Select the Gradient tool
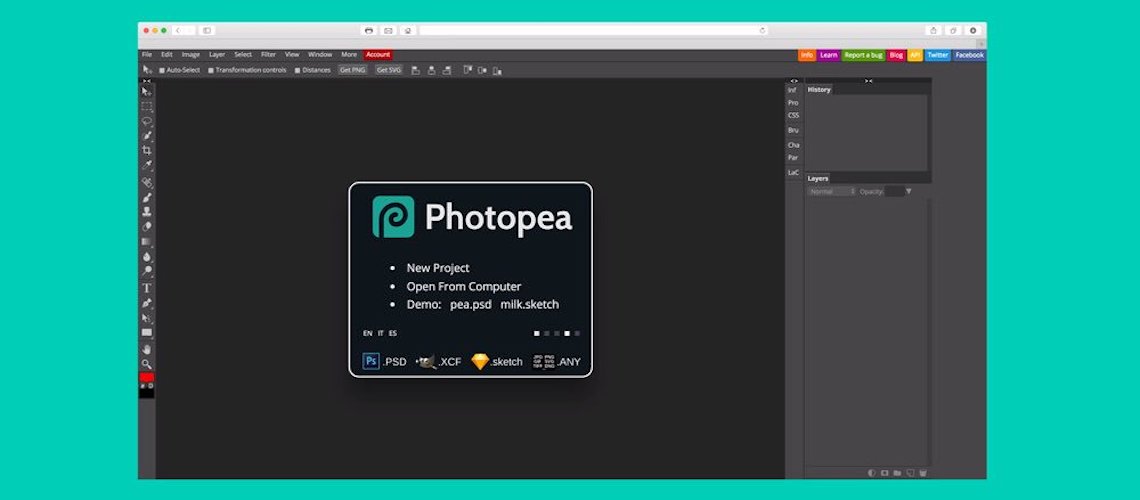This screenshot has height=500, width=1140. pos(147,241)
